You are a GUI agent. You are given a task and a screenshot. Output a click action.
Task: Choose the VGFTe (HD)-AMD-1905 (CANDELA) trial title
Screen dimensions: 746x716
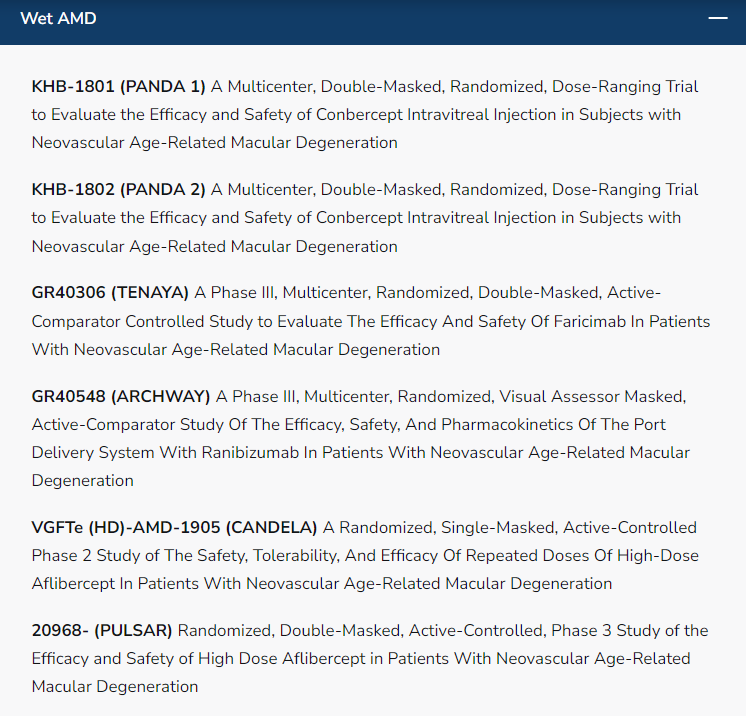click(174, 528)
